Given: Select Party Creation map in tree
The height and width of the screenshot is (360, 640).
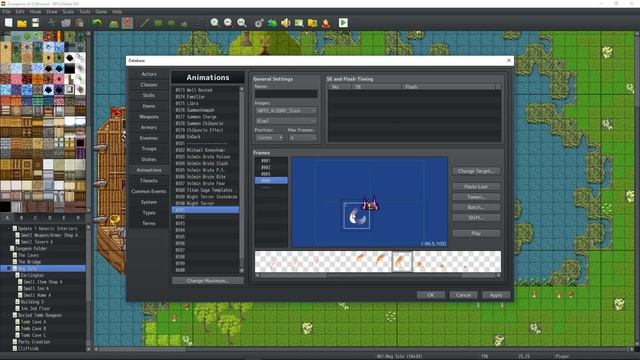Looking at the screenshot, I should [34, 342].
